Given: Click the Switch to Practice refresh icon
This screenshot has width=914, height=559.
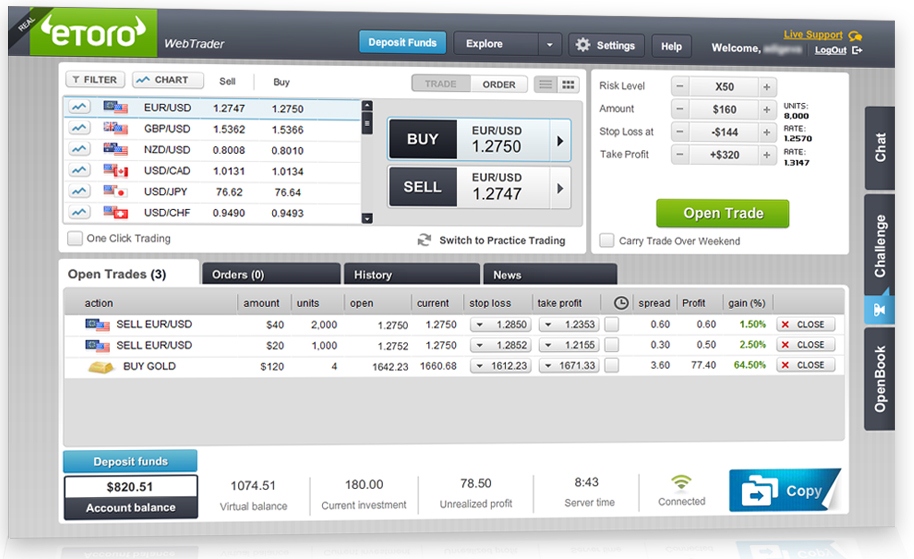Looking at the screenshot, I should click(x=424, y=240).
